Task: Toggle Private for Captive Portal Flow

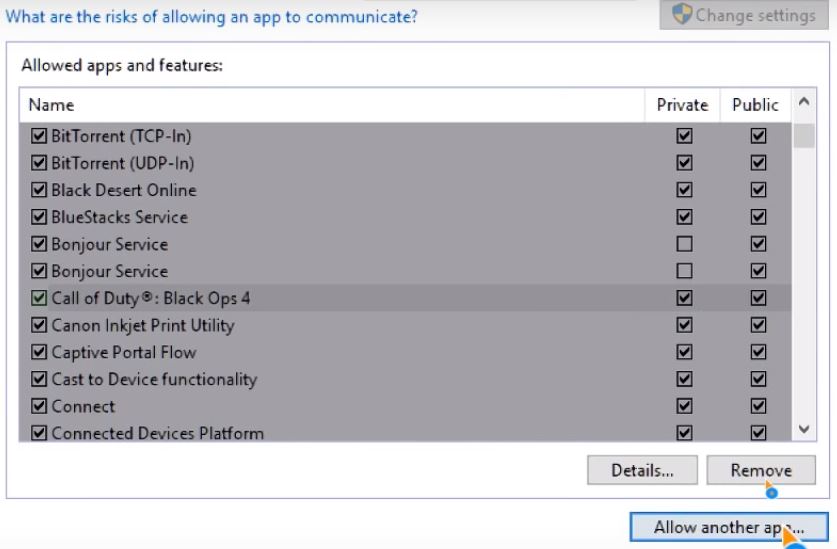Action: coord(684,352)
